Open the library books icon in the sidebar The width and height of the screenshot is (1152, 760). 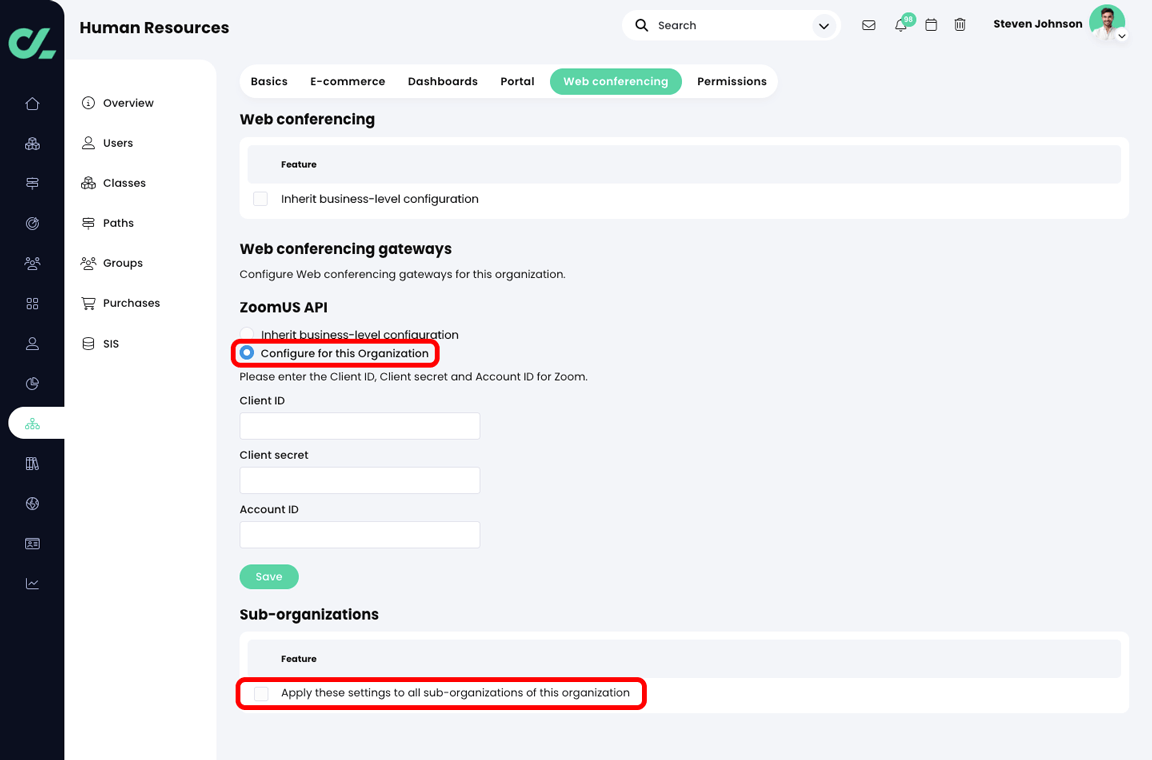pos(32,463)
